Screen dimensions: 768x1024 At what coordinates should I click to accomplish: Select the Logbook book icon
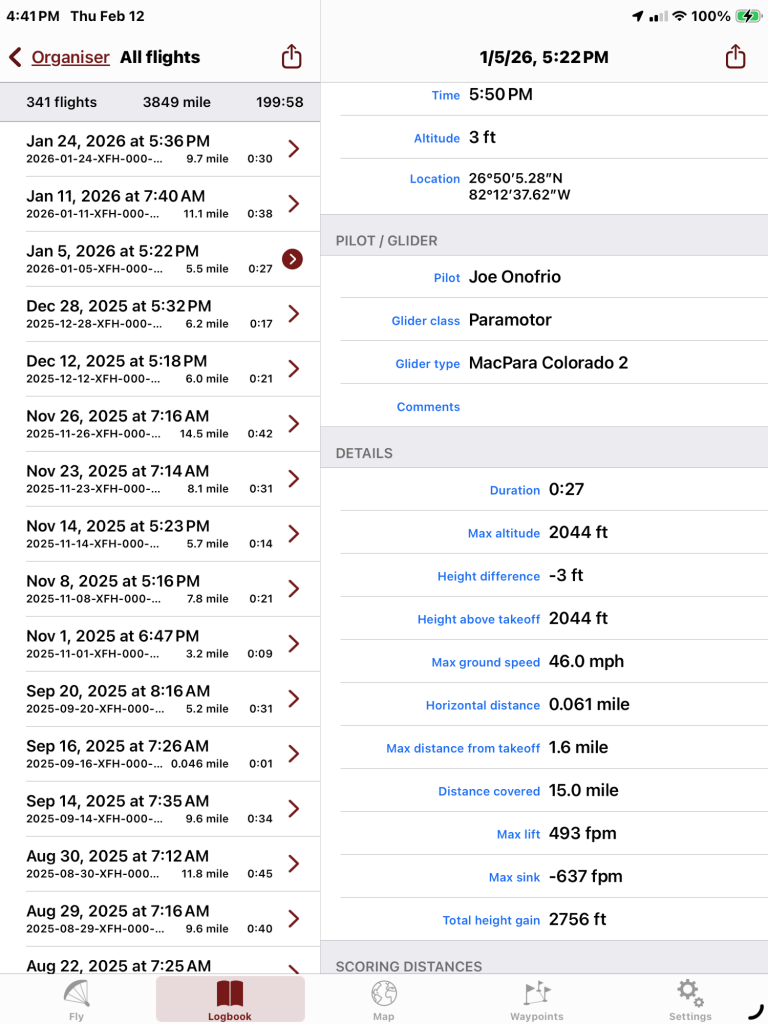coord(230,994)
